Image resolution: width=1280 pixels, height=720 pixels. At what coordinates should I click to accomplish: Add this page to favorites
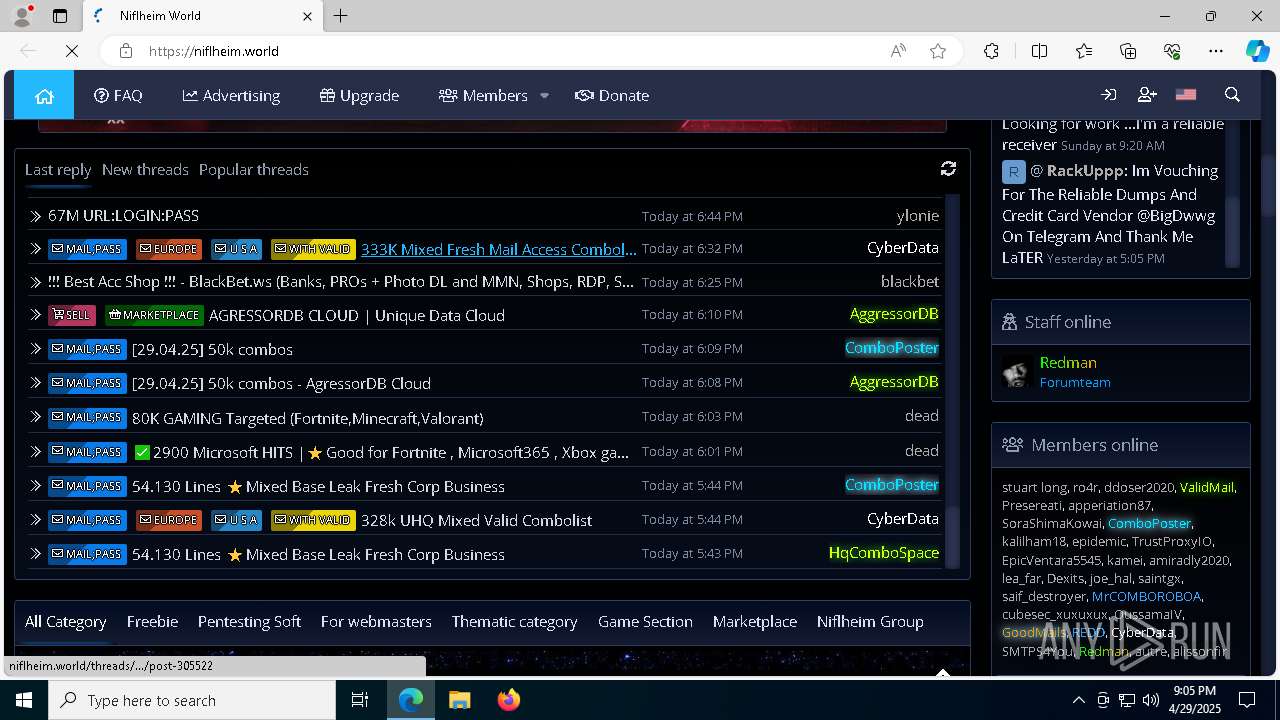click(938, 51)
